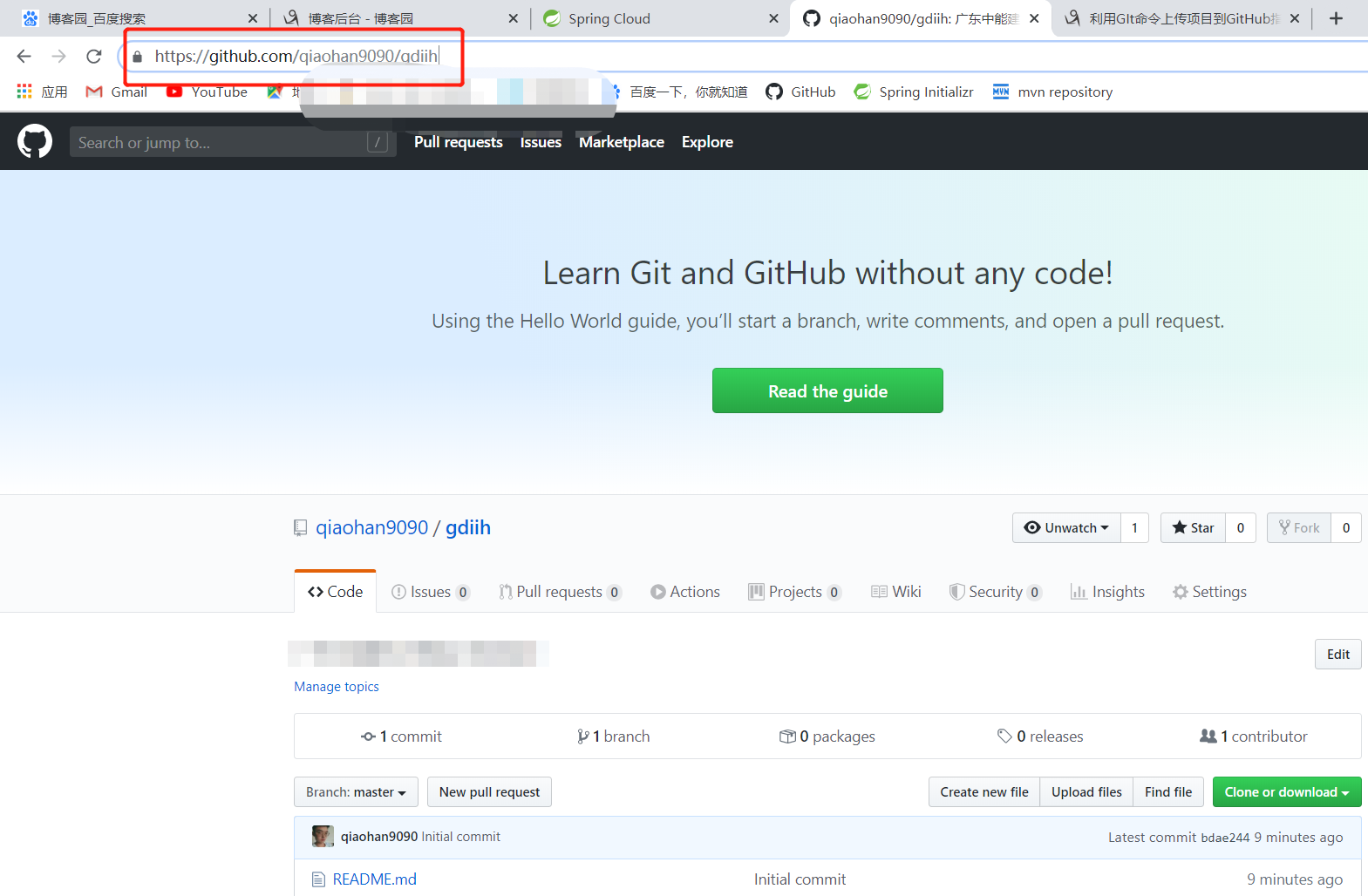The height and width of the screenshot is (896, 1368).
Task: Click Create new file
Action: [x=984, y=792]
